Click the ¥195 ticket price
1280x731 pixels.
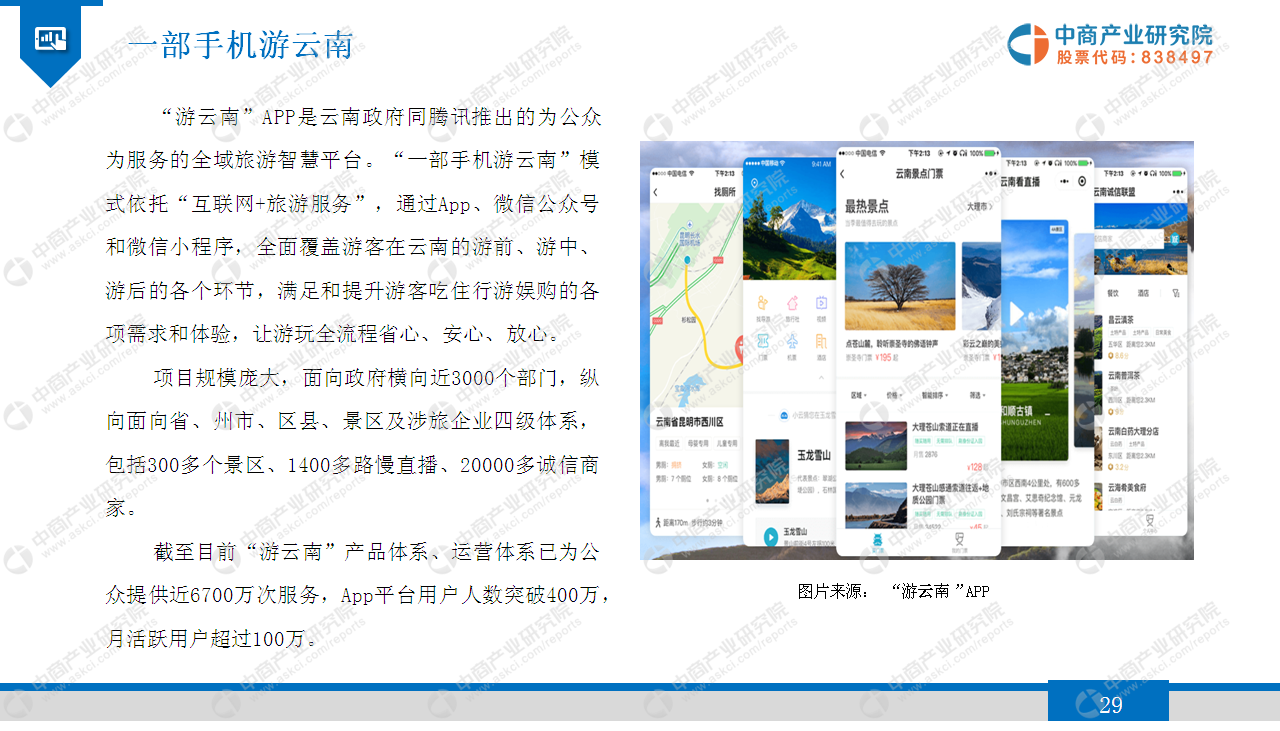coord(884,357)
